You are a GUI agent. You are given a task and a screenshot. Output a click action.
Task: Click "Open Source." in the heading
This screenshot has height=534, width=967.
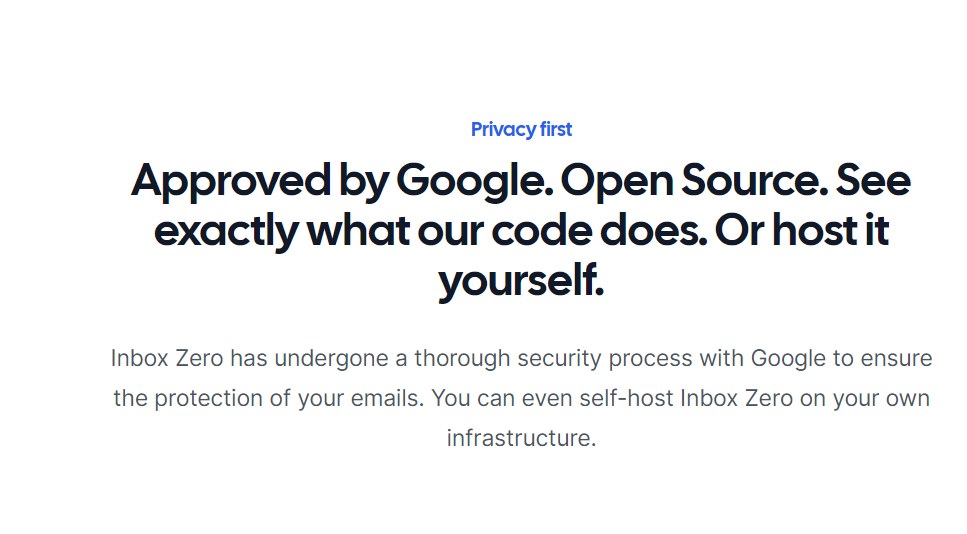click(694, 180)
